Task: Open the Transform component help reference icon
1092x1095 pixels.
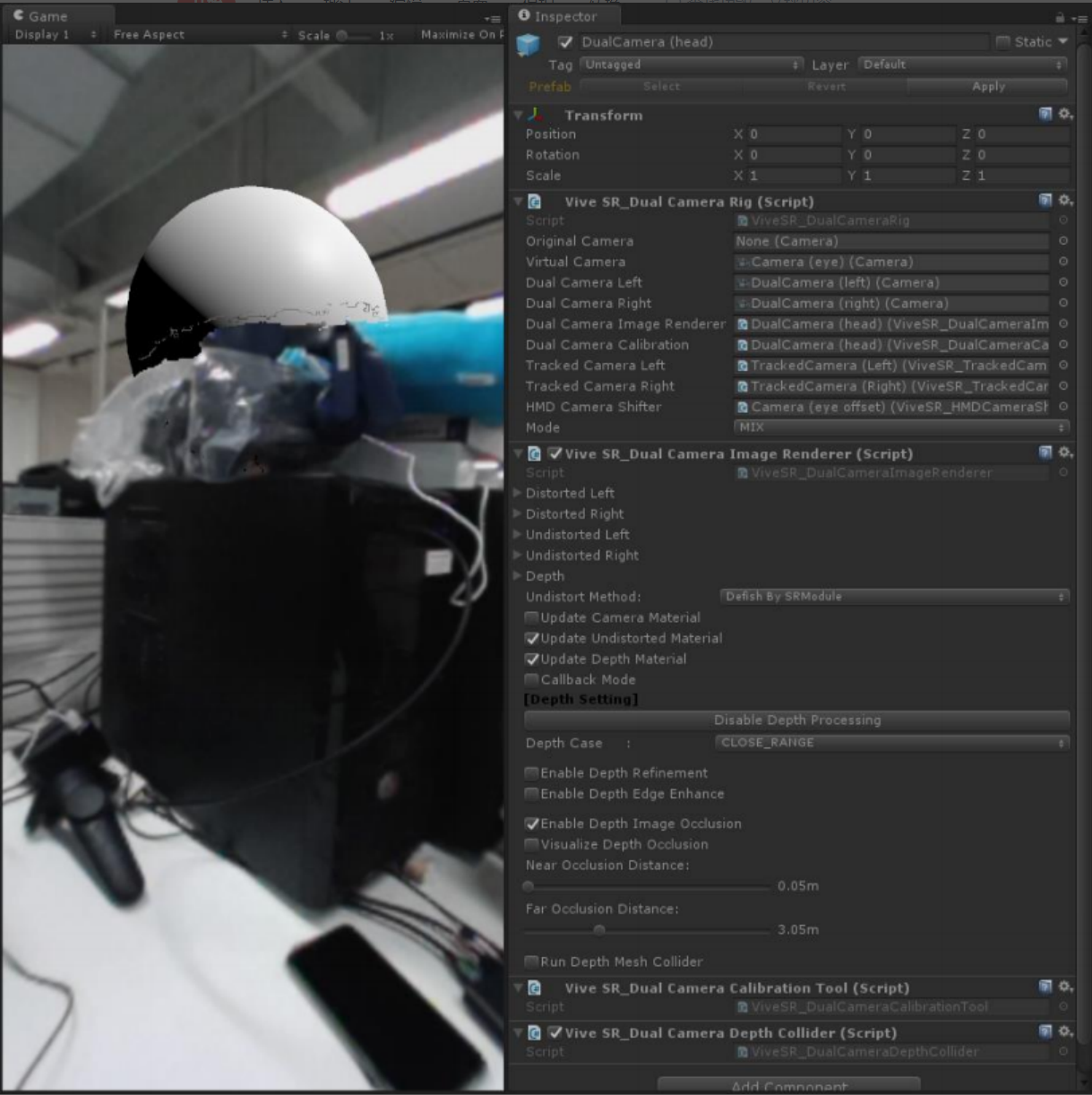Action: point(1045,114)
